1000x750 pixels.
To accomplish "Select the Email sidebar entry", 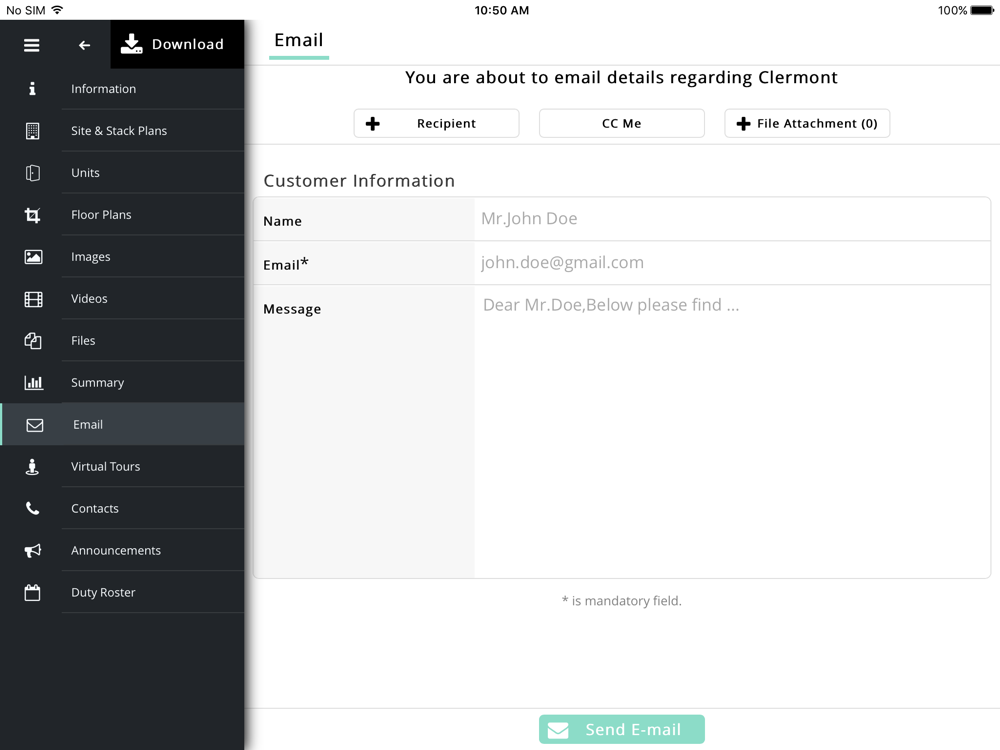I will click(x=122, y=425).
